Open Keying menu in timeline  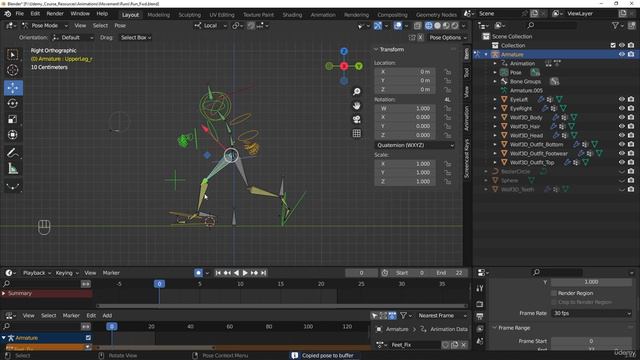67,273
